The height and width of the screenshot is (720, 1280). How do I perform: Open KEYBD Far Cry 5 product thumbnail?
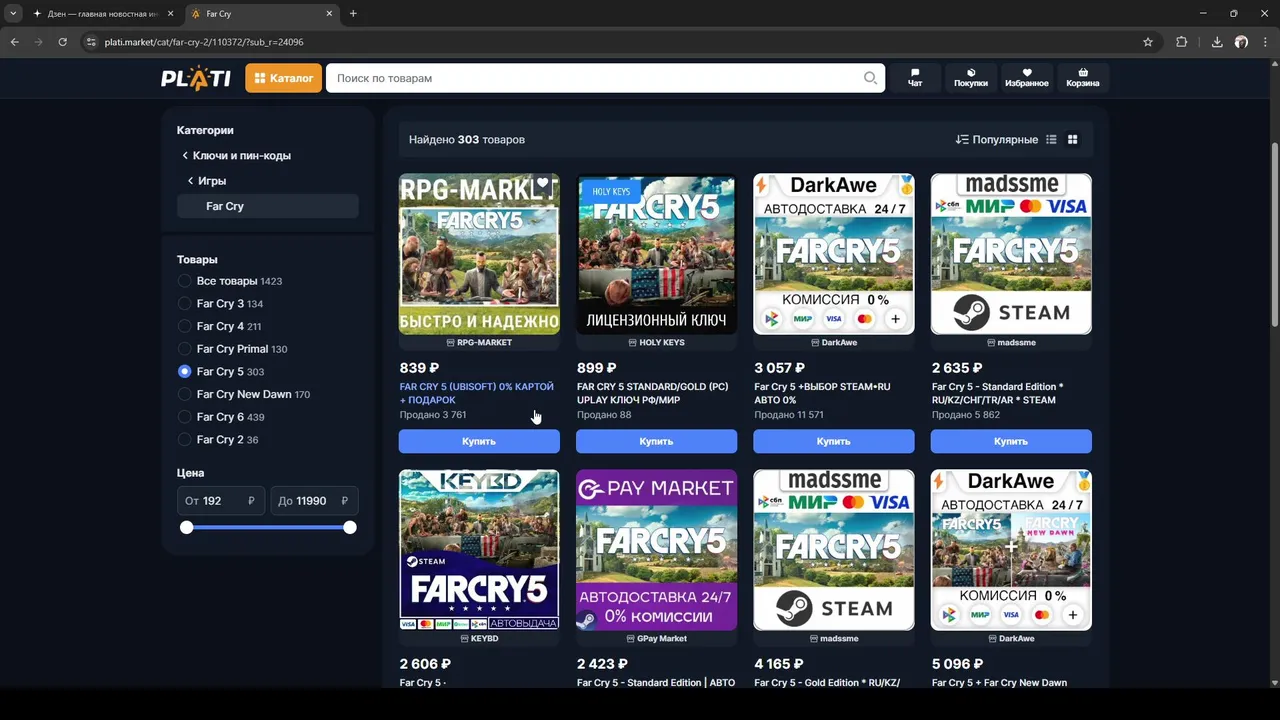[x=479, y=550]
